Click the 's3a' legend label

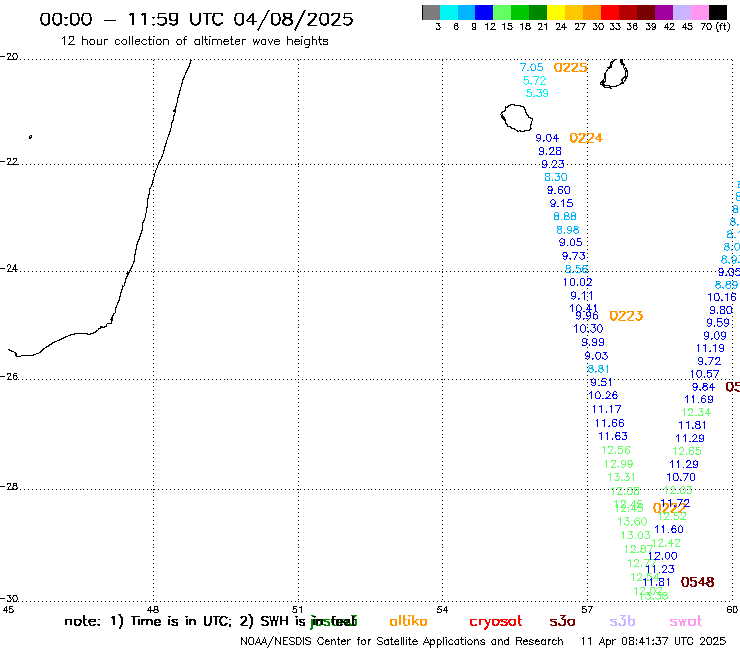click(562, 622)
